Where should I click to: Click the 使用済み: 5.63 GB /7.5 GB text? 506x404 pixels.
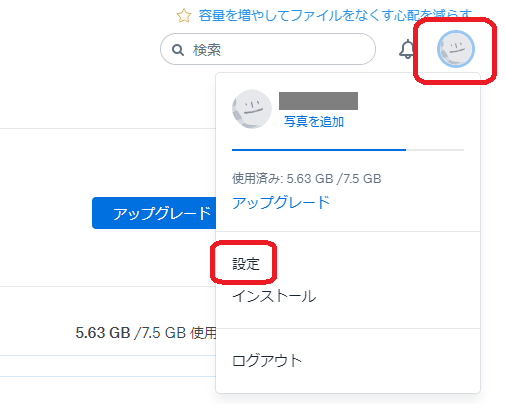pyautogui.click(x=306, y=179)
